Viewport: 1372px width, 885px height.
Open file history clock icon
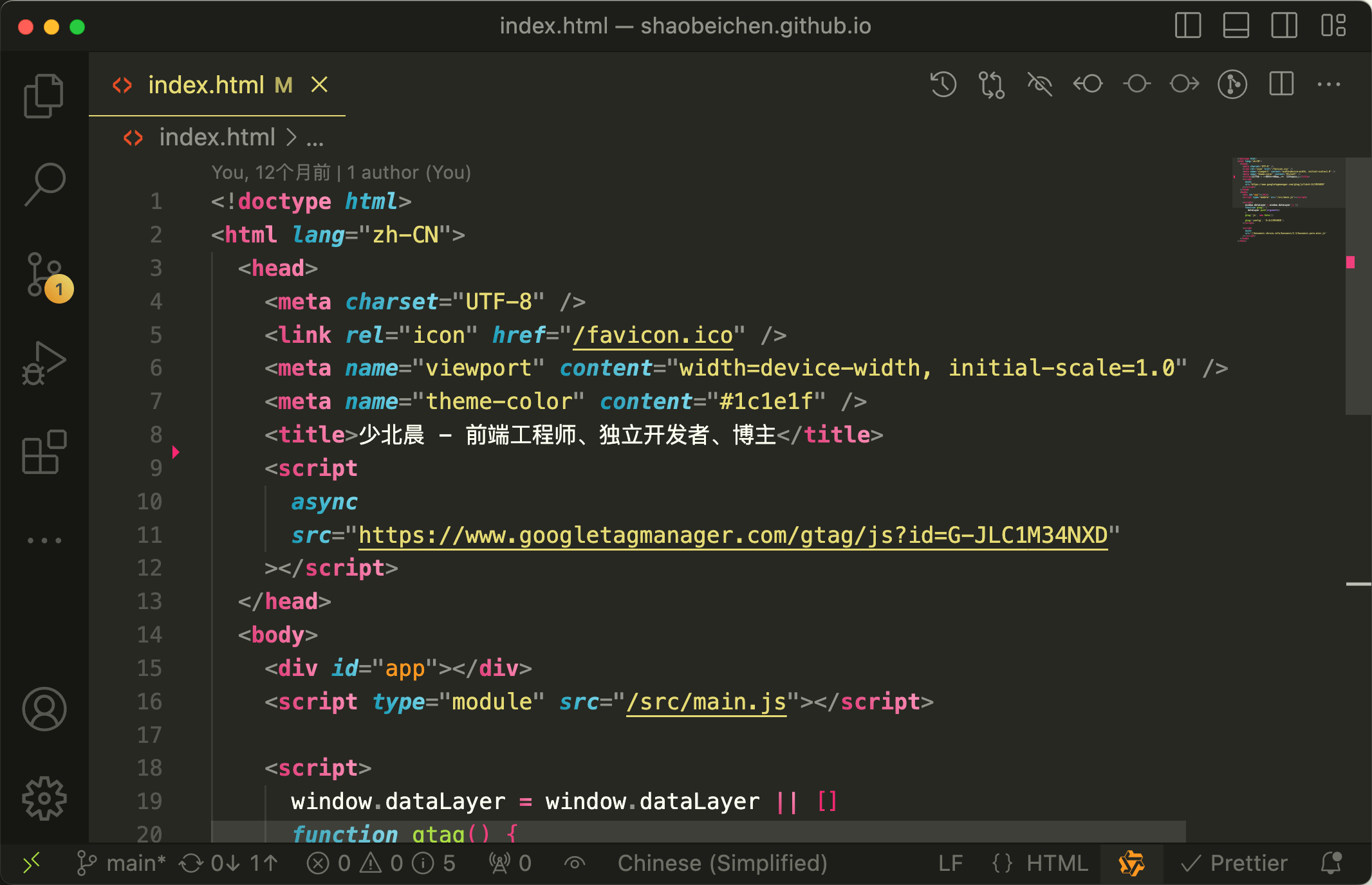943,84
